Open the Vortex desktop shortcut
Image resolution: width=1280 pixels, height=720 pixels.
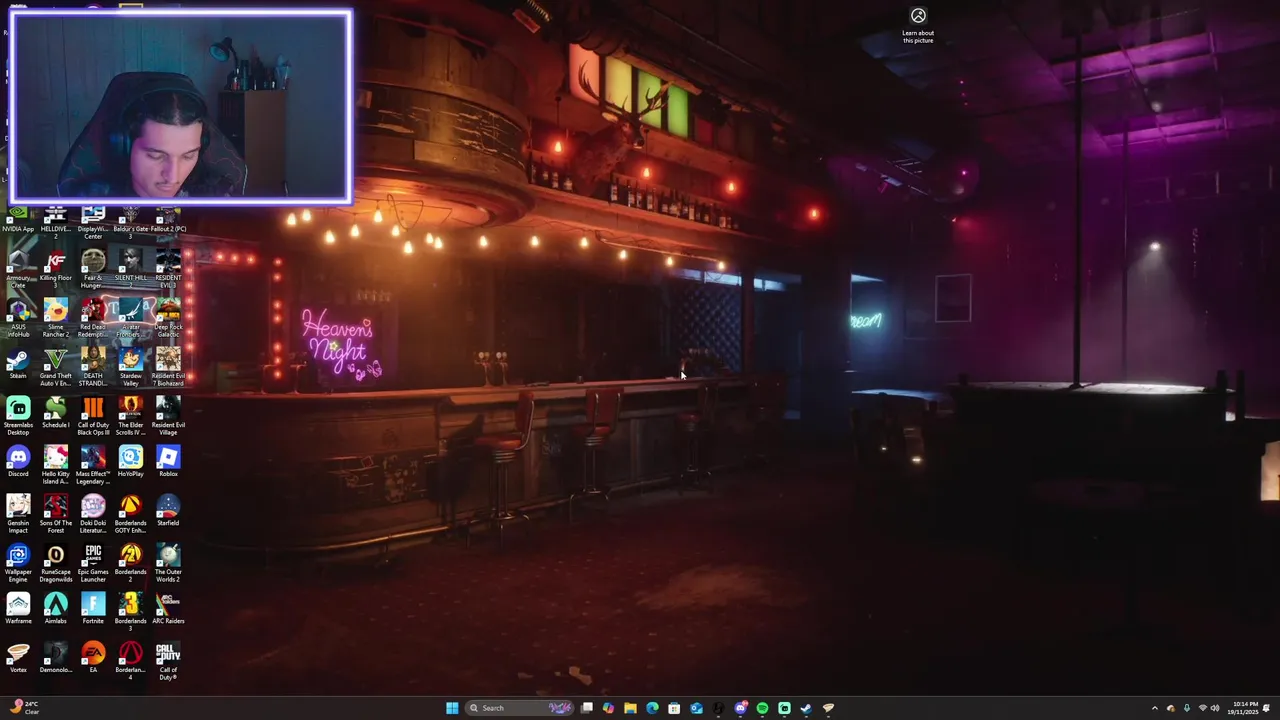point(18,658)
